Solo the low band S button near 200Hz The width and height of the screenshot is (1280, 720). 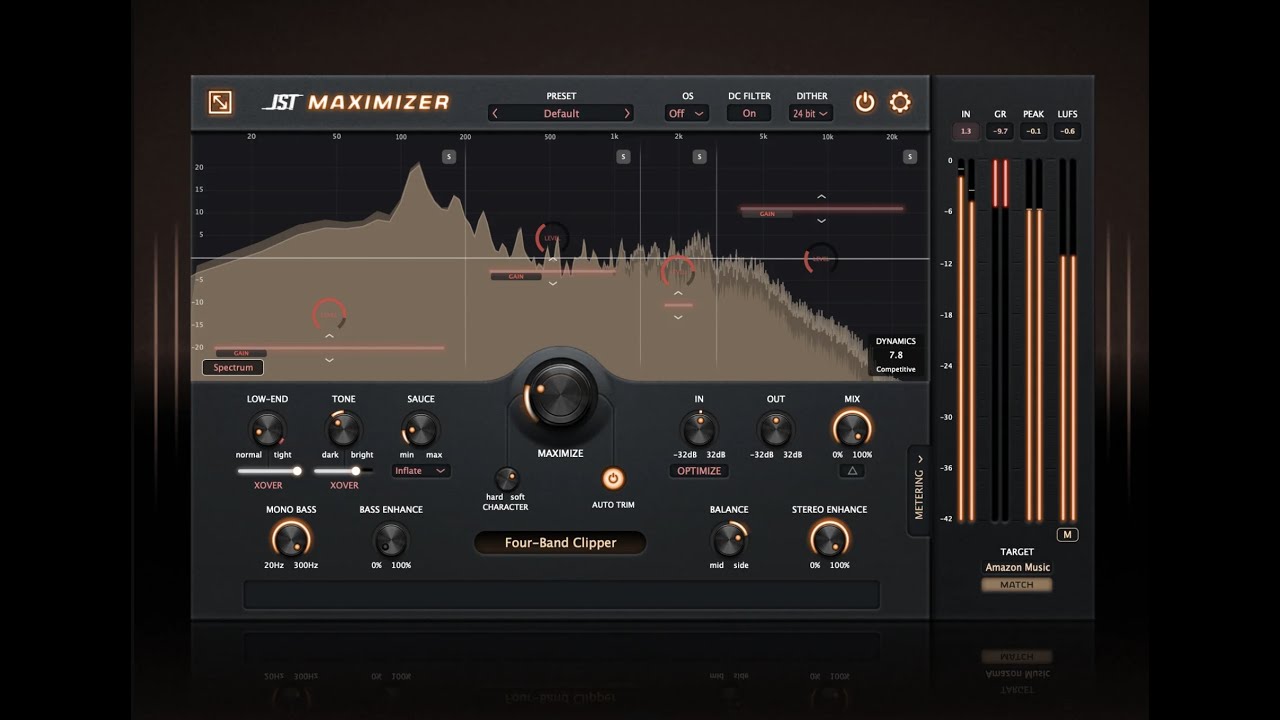449,156
